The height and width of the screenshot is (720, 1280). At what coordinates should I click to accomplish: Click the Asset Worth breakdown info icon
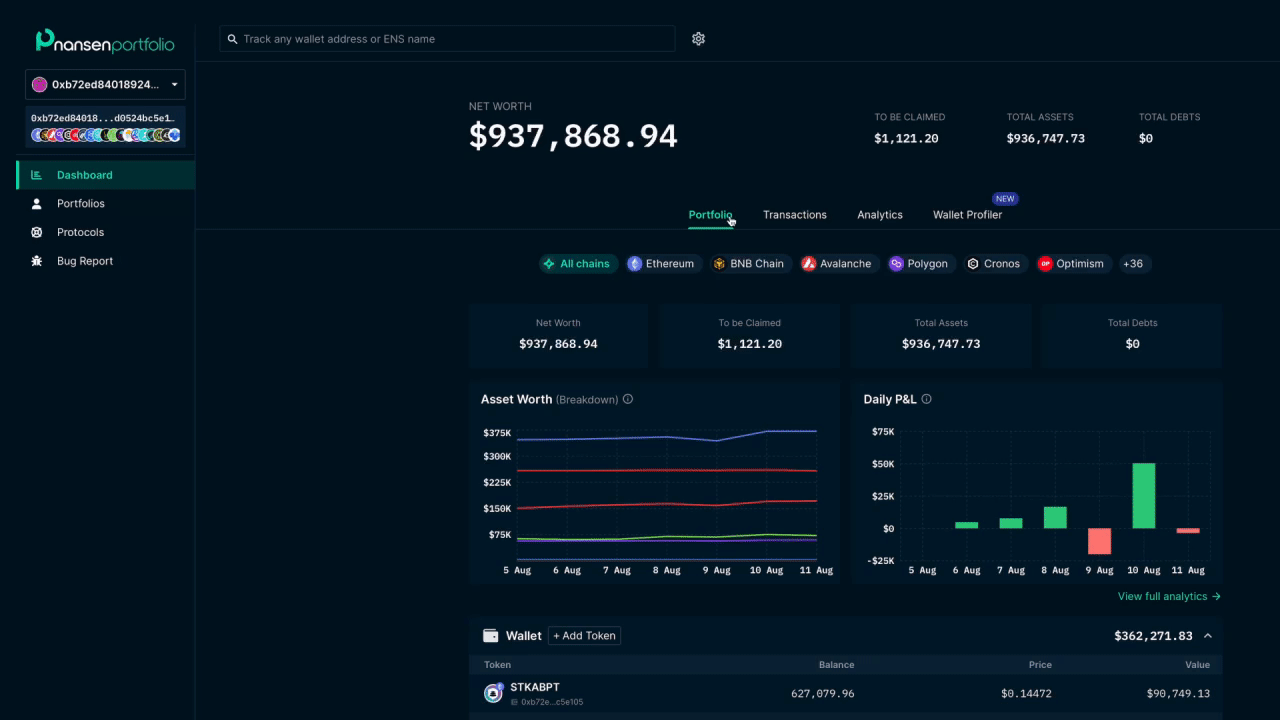pyautogui.click(x=628, y=398)
